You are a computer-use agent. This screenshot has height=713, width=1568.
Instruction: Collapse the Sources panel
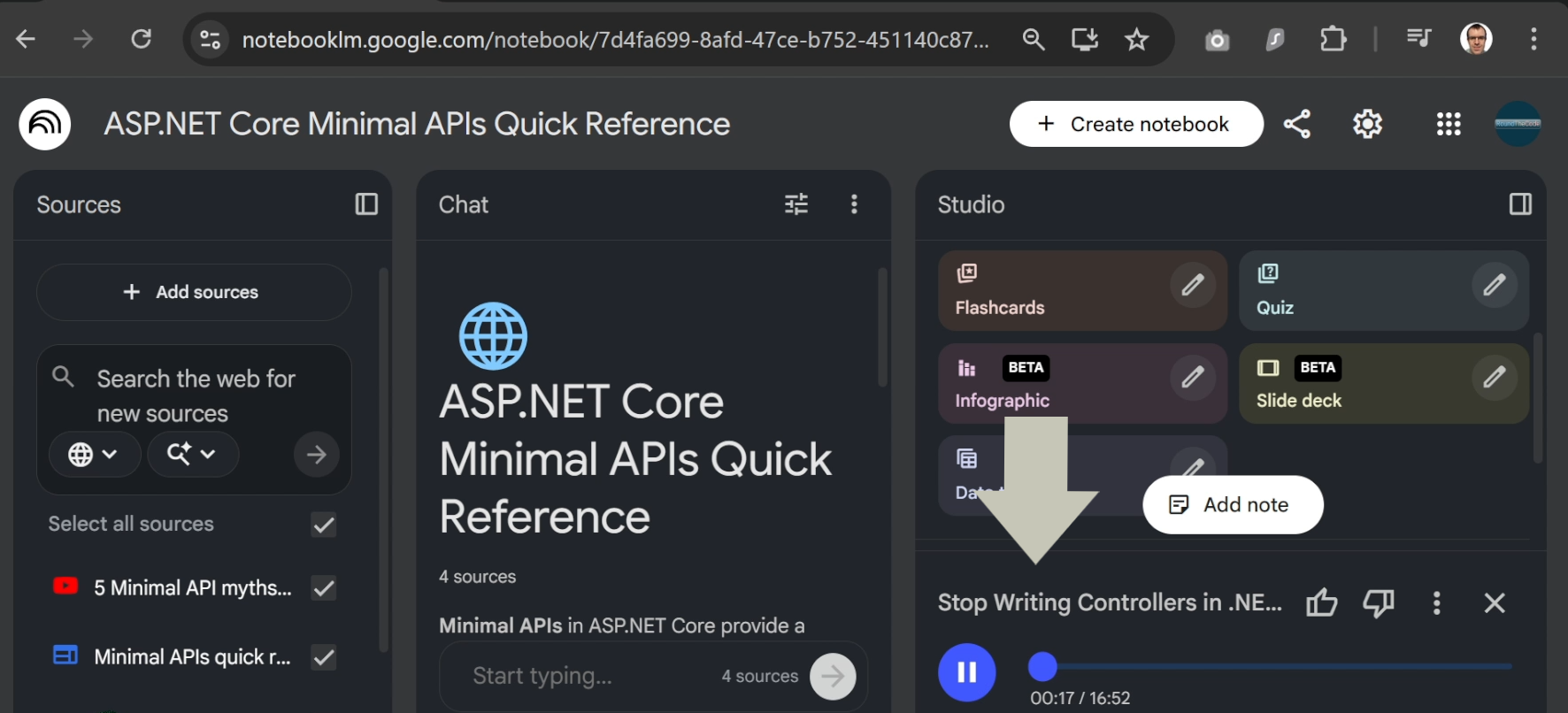pyautogui.click(x=366, y=204)
